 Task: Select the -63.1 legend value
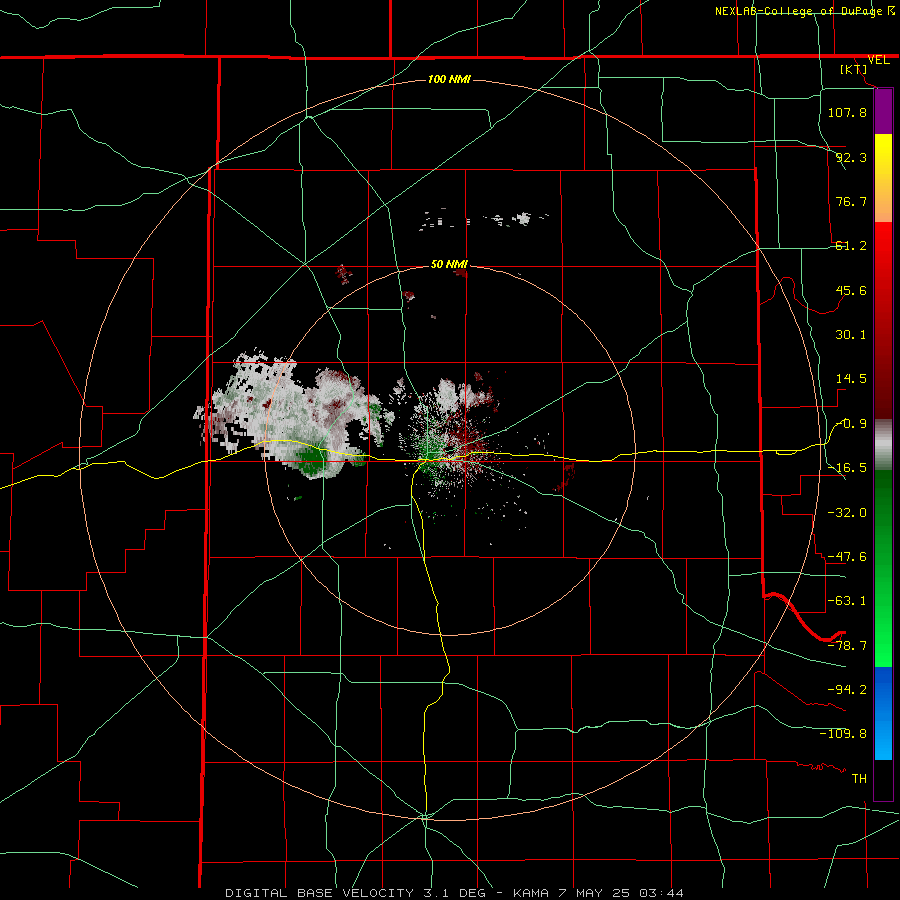(847, 601)
